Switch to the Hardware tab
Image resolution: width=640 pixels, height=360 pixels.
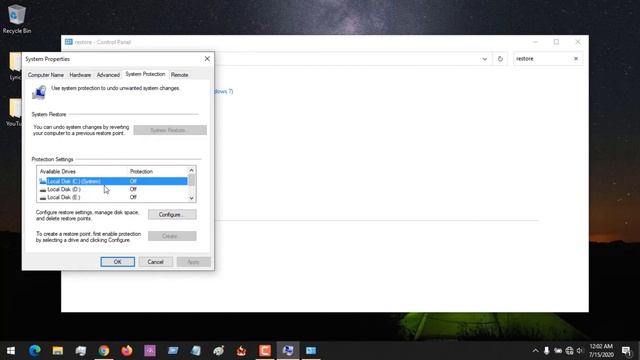click(x=80, y=75)
